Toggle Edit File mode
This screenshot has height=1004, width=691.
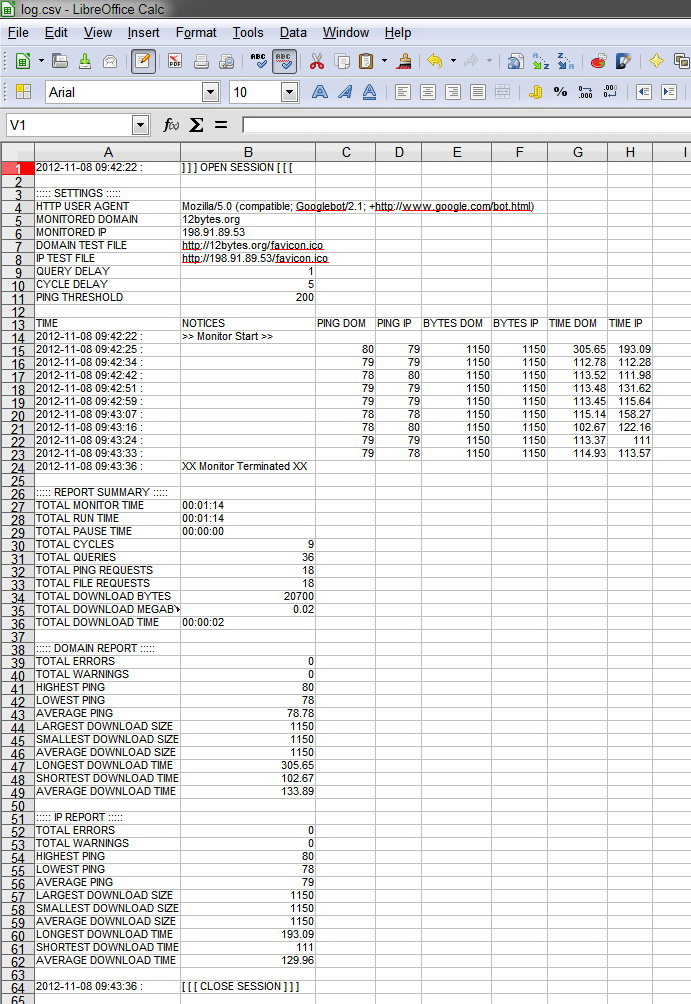pos(143,61)
